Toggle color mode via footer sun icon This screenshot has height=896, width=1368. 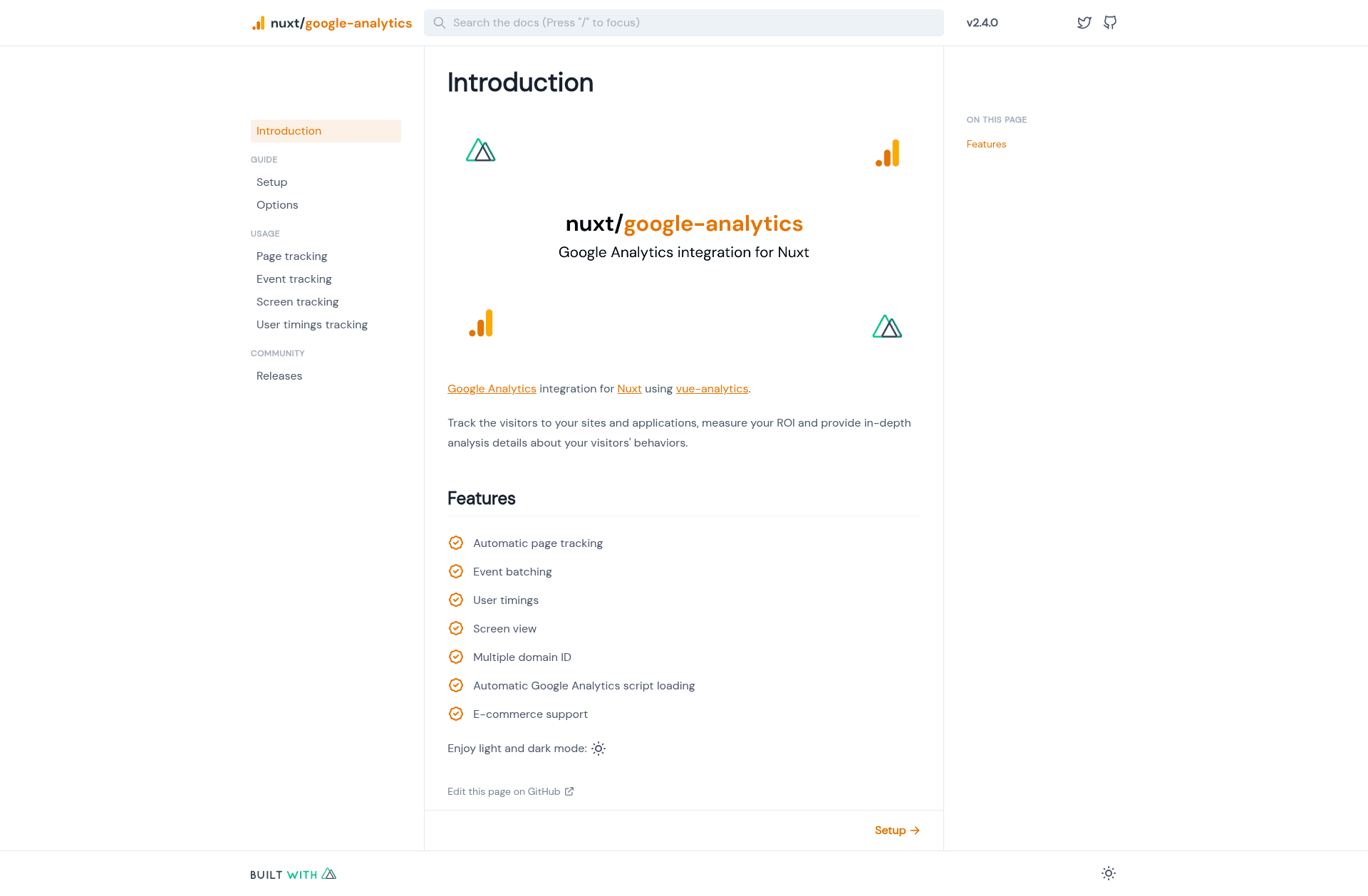pos(1109,873)
